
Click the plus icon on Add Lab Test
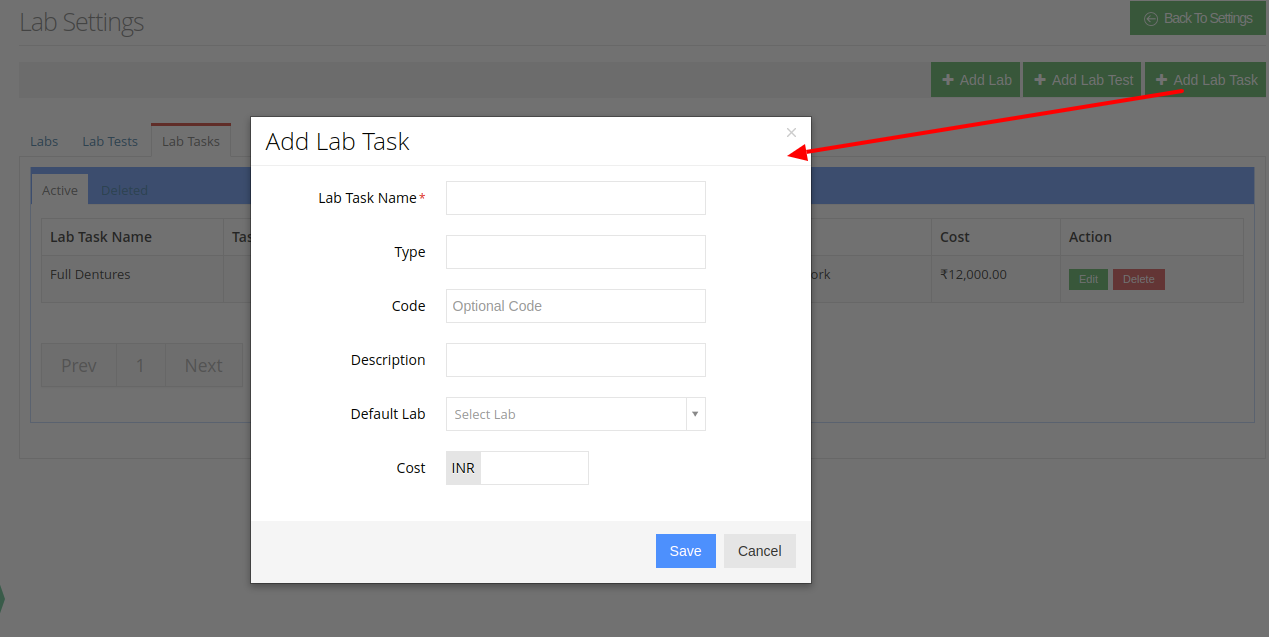coord(1040,80)
